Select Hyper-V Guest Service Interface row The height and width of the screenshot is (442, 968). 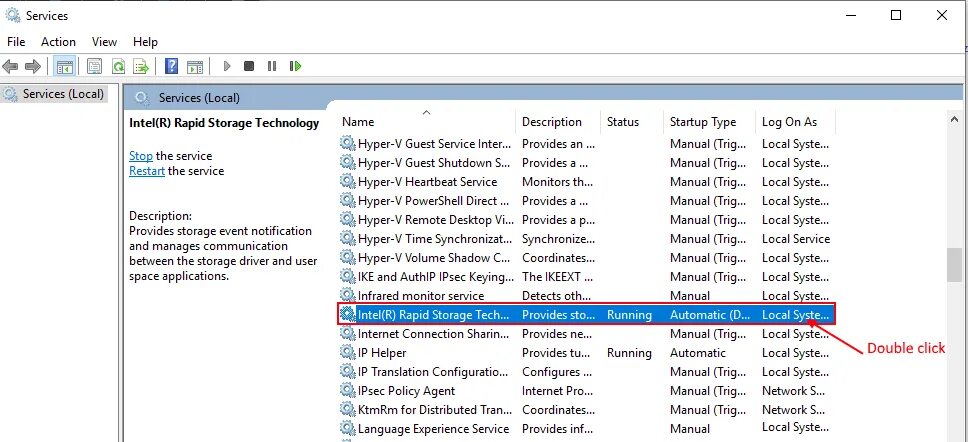(x=586, y=144)
